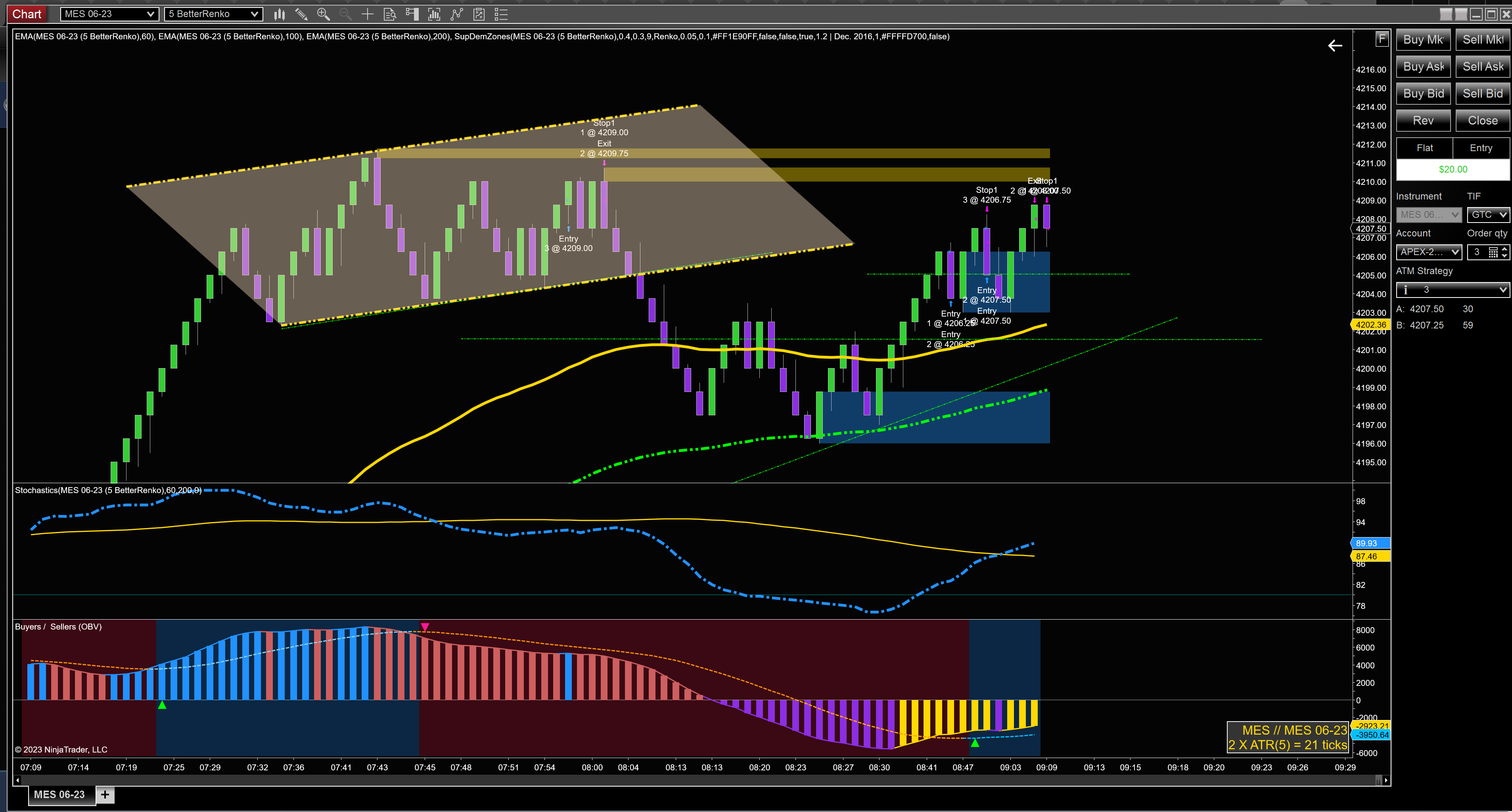Click the $20.00 PnL display
Image resolution: width=1512 pixels, height=812 pixels.
[x=1453, y=170]
